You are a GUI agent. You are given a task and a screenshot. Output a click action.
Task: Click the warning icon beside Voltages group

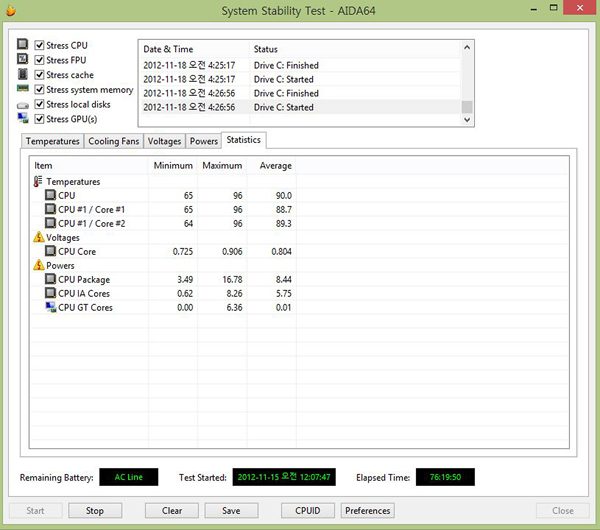(39, 237)
